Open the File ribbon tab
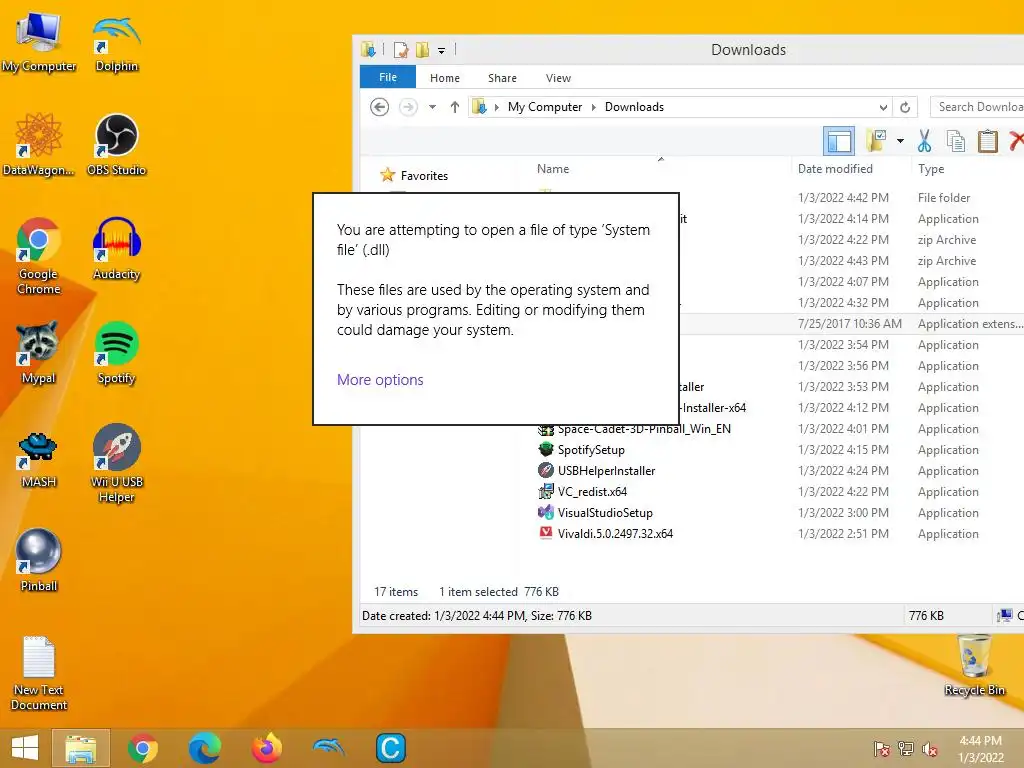 point(388,77)
